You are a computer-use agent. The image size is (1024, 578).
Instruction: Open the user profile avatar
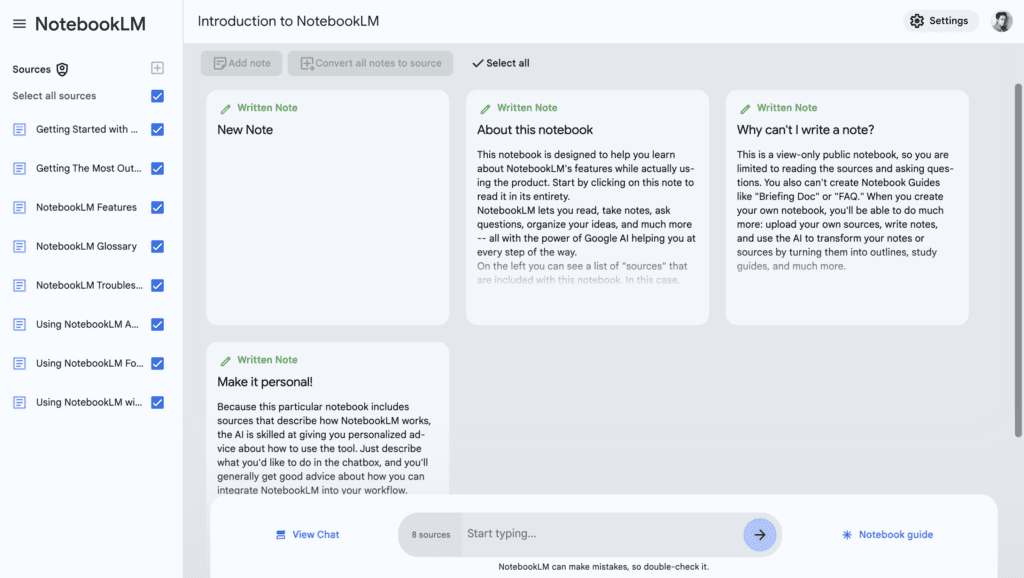pos(1001,22)
